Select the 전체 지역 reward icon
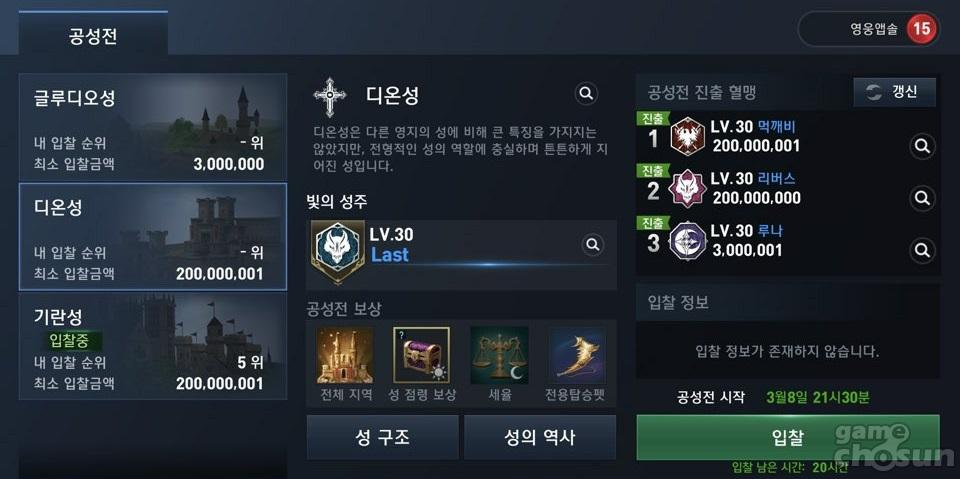Screen dimensions: 960x479 (345, 355)
